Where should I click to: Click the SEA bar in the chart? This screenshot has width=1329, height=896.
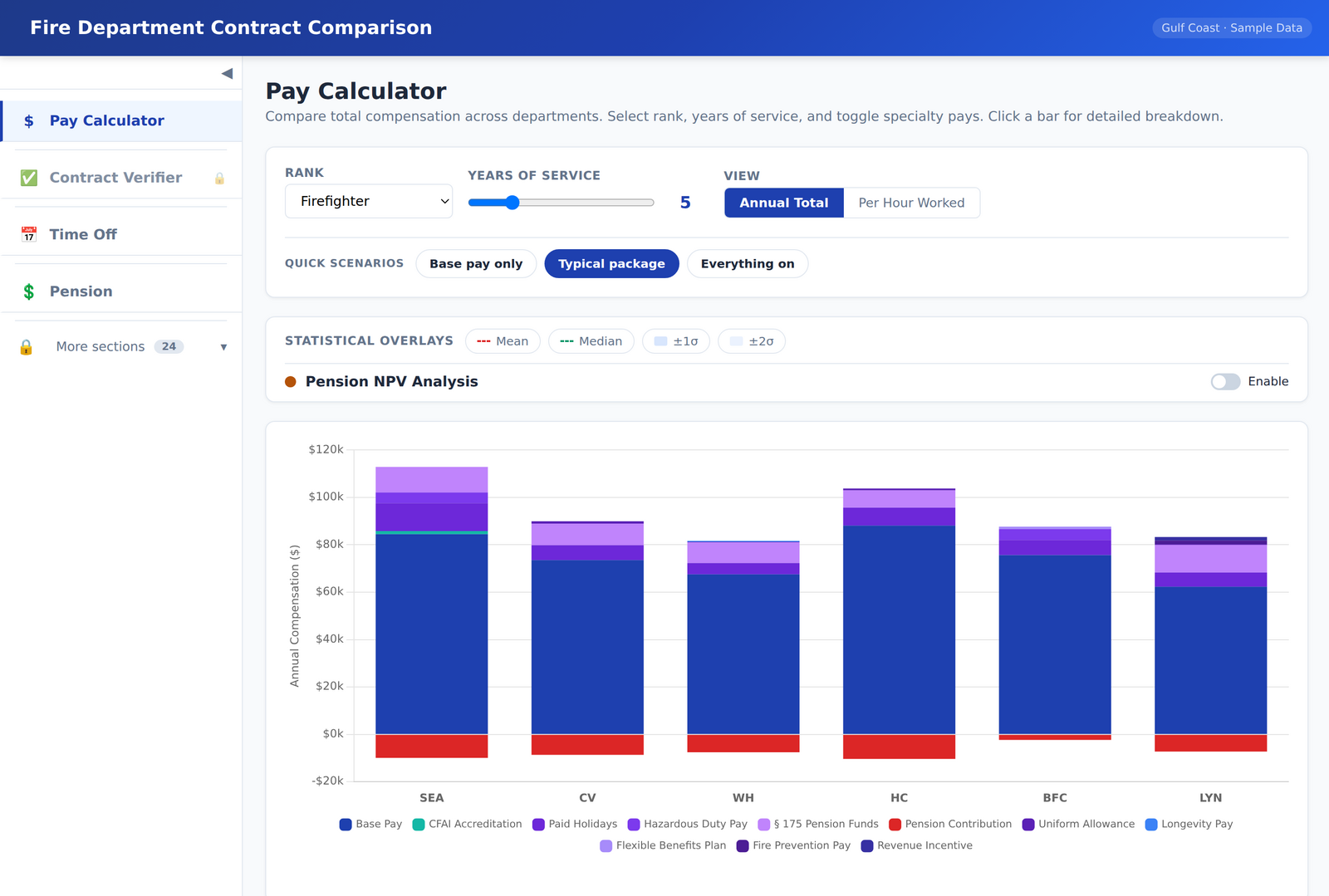432,612
